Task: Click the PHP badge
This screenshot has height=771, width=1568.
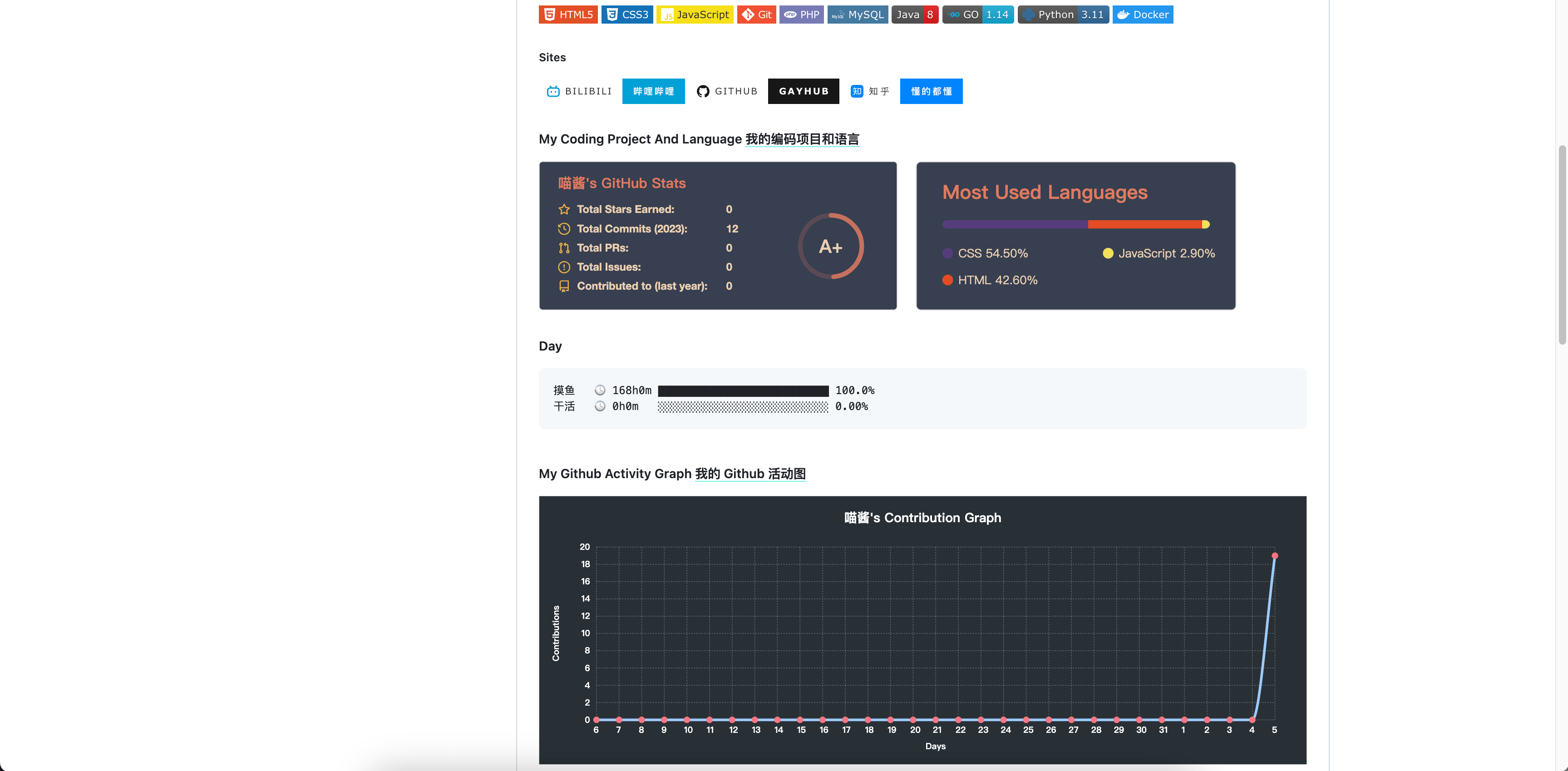Action: click(801, 15)
